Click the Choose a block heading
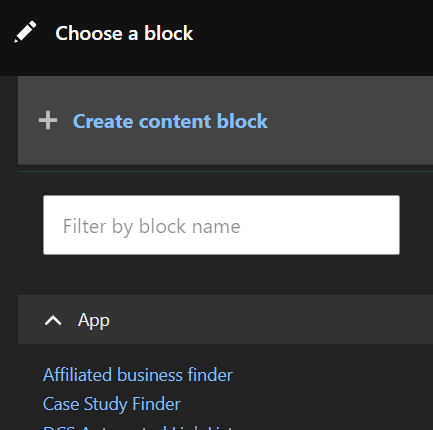This screenshot has height=430, width=433. point(124,33)
